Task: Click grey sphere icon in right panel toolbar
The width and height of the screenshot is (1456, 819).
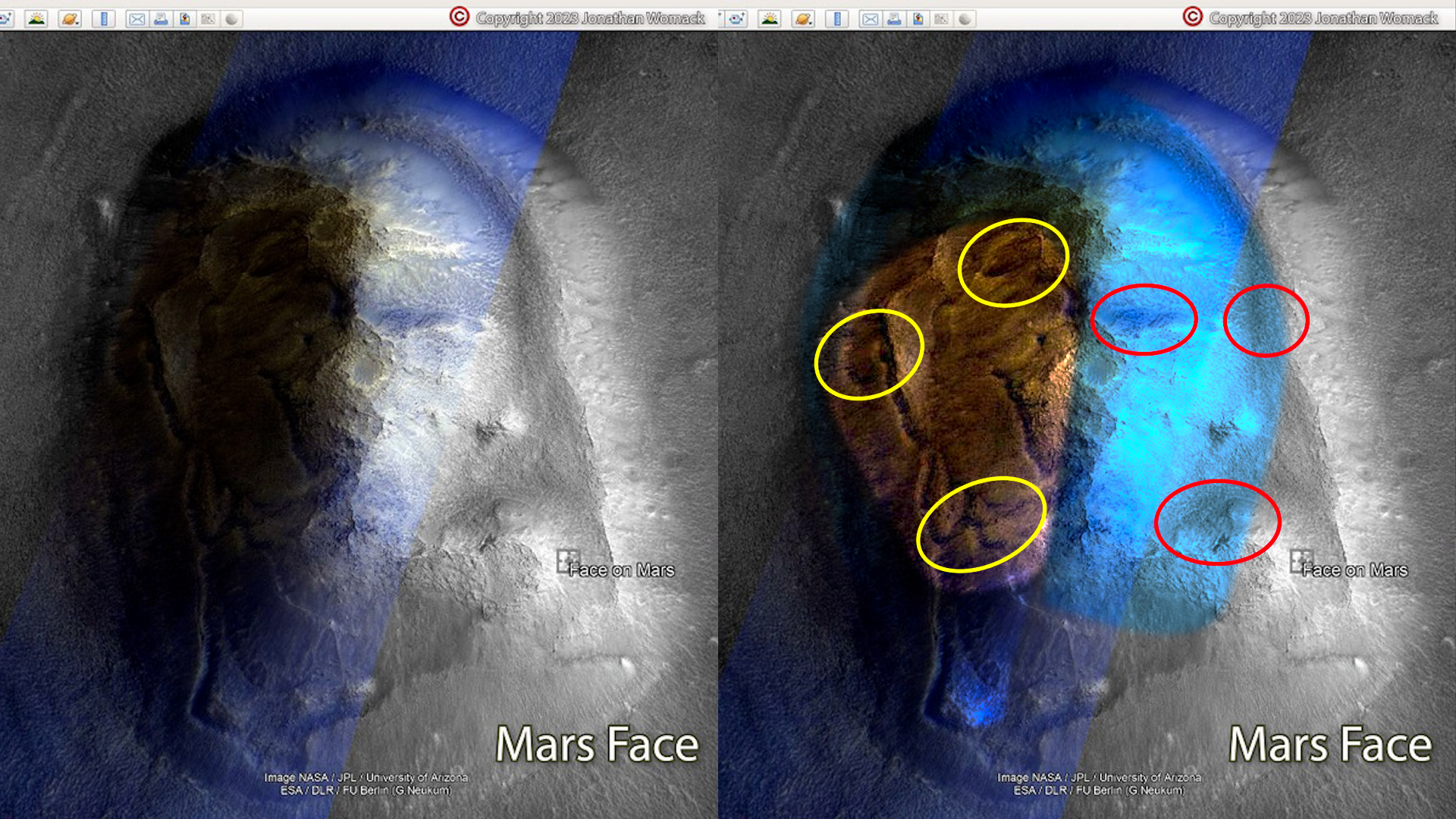Action: tap(965, 19)
